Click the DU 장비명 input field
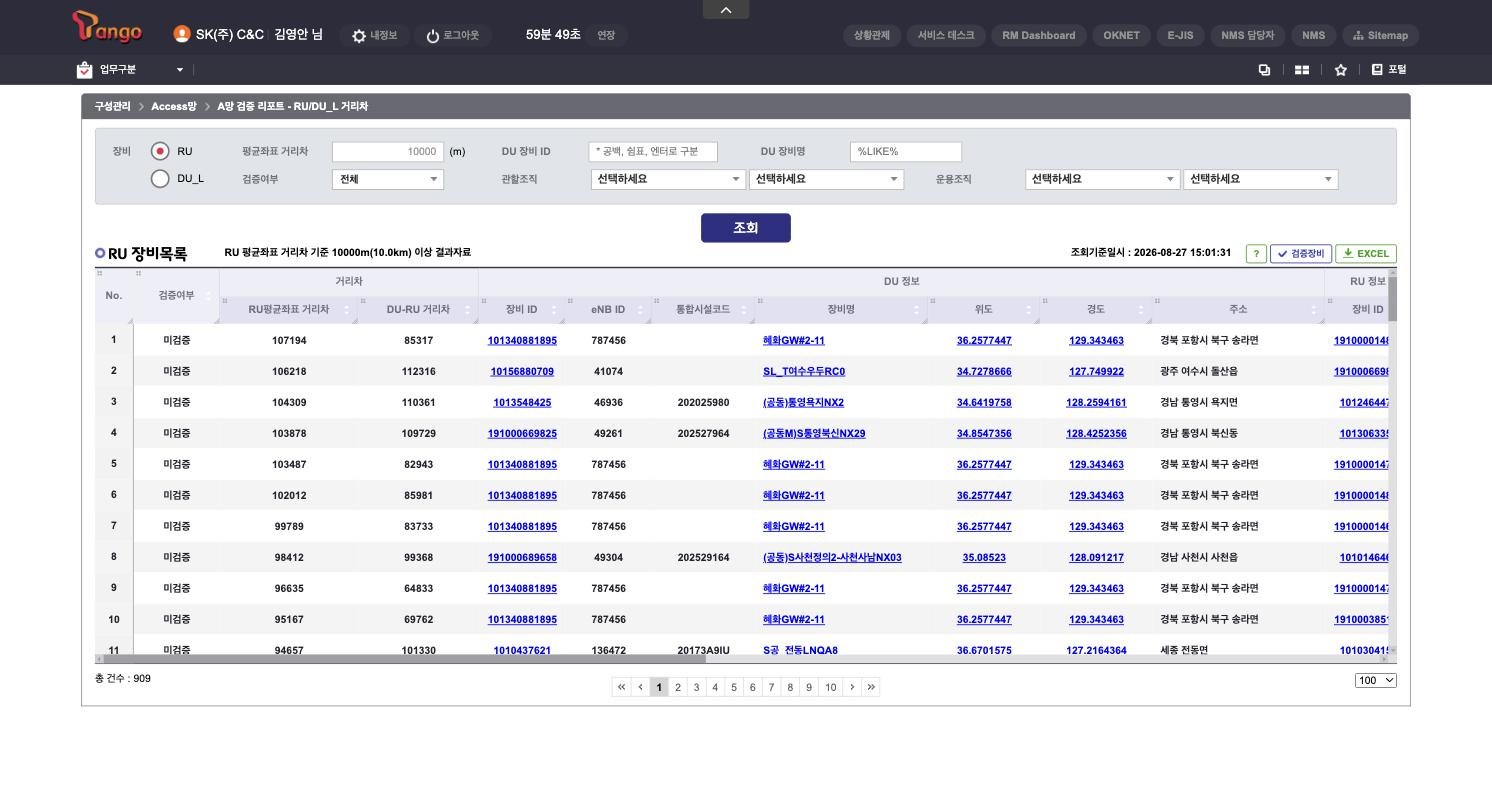The height and width of the screenshot is (812, 1492). click(906, 152)
